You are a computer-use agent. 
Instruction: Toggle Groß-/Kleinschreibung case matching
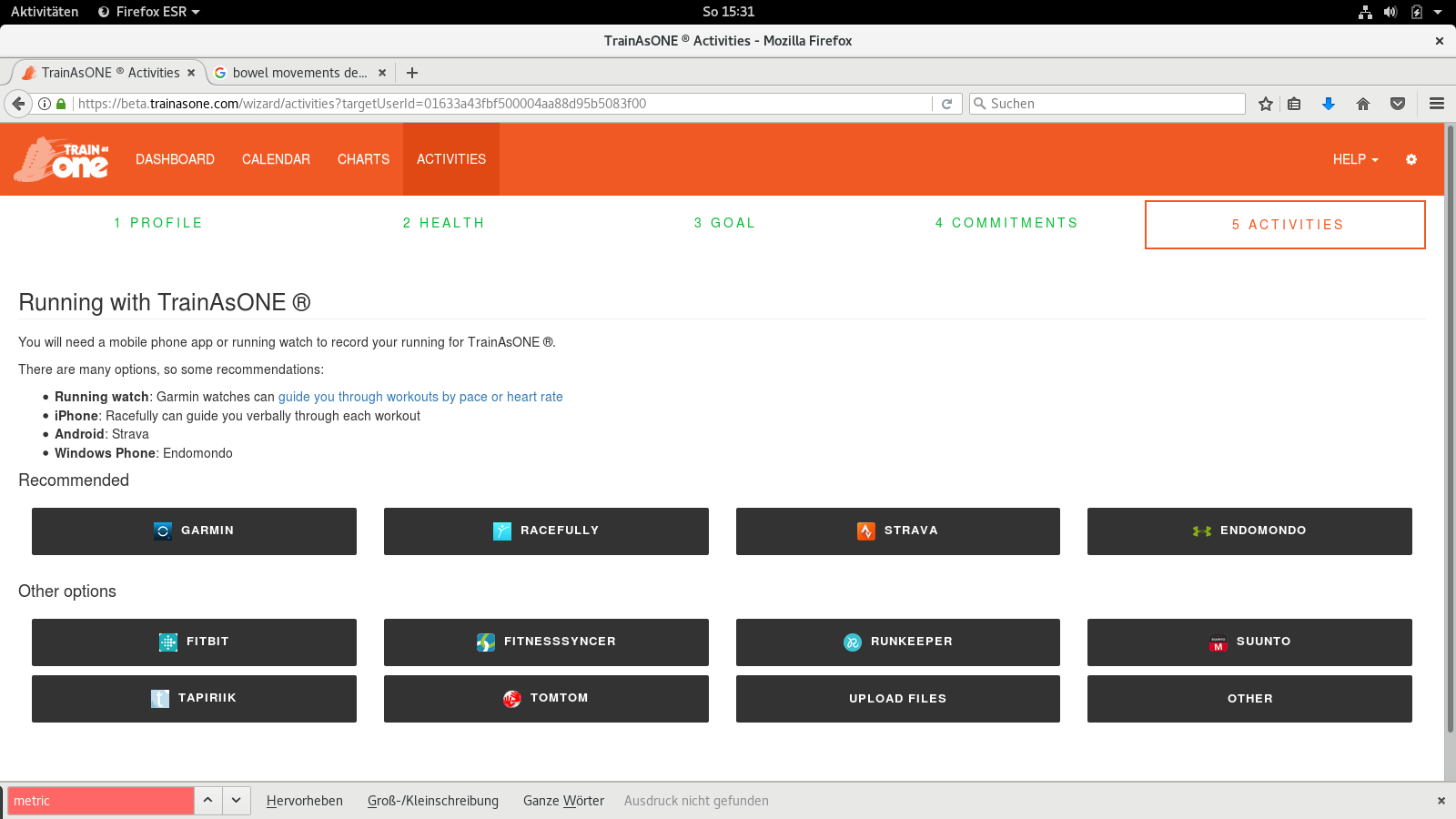click(433, 801)
